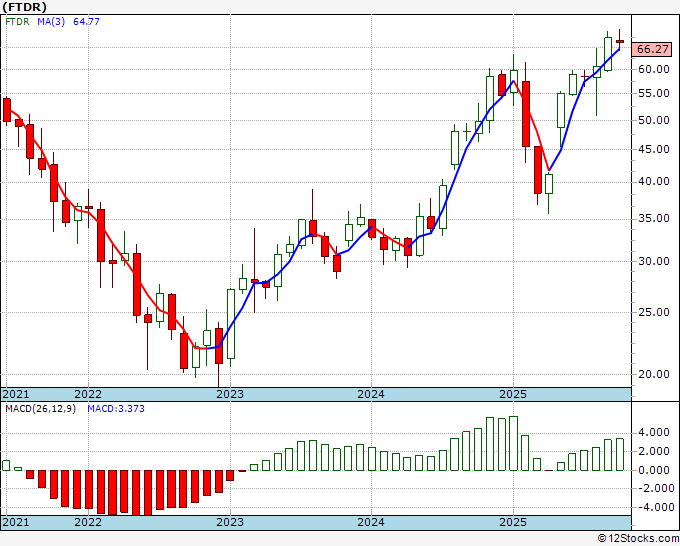Click the 66.27 current price label
Image resolution: width=680 pixels, height=546 pixels.
pyautogui.click(x=653, y=49)
